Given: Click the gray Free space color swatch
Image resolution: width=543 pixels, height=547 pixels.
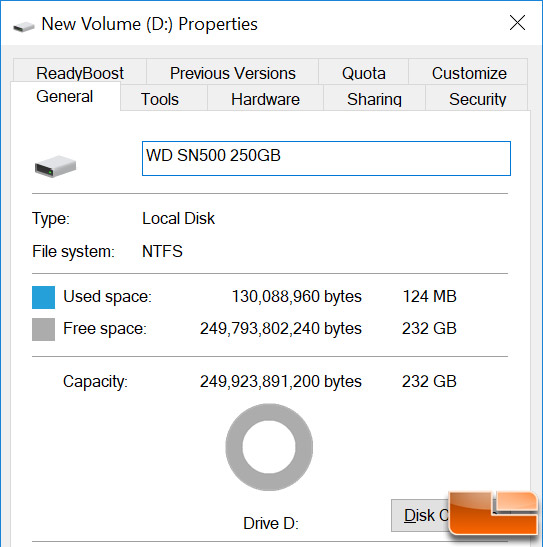Looking at the screenshot, I should [x=43, y=329].
